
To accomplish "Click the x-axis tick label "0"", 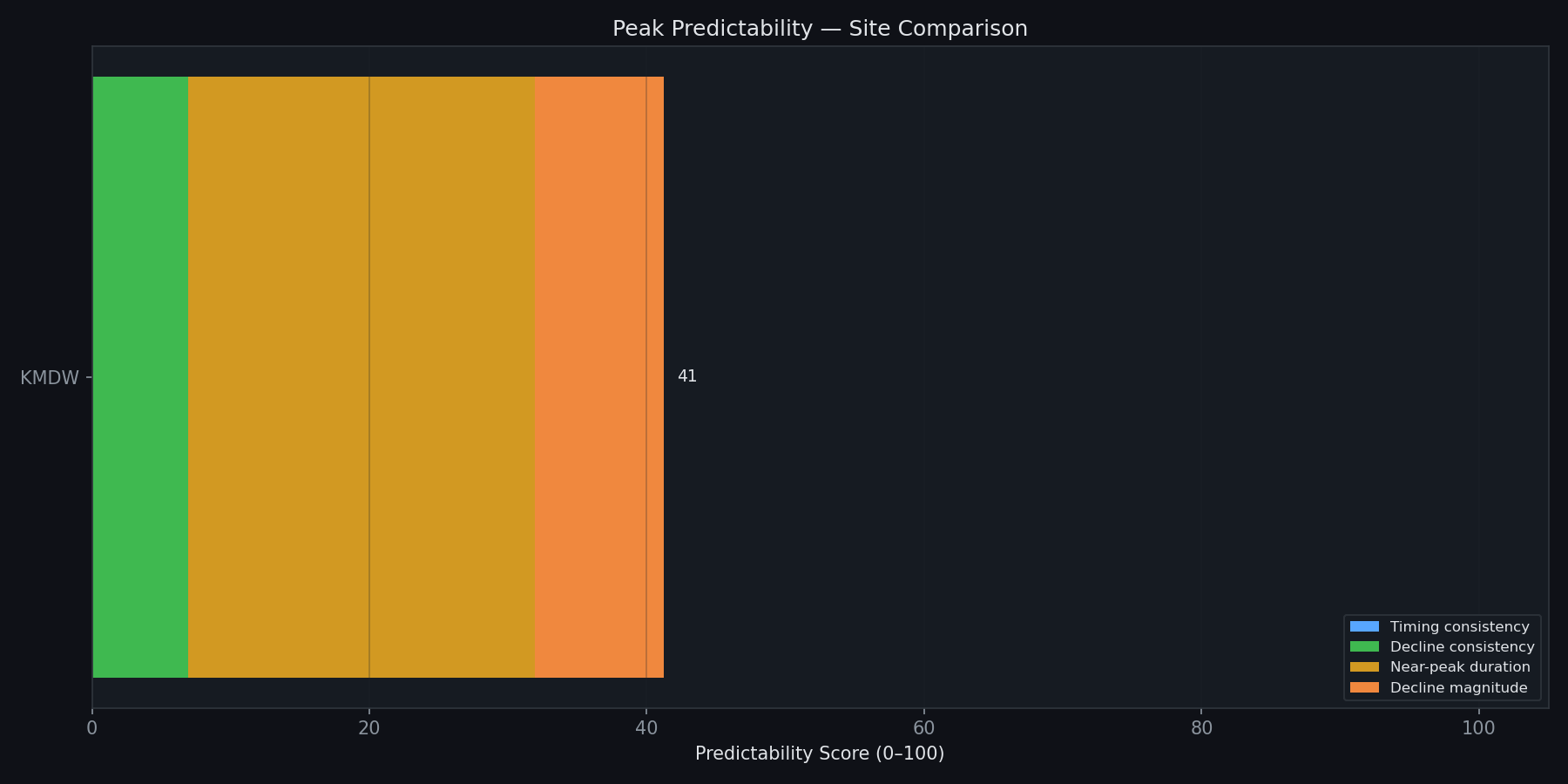I will [92, 728].
